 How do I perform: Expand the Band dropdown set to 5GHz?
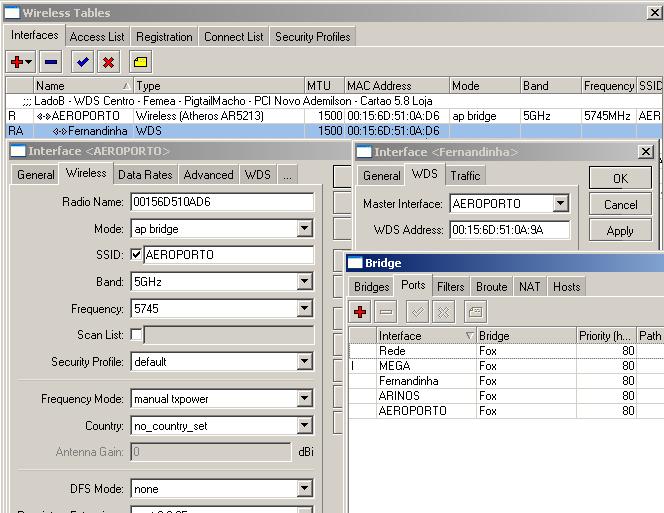tap(304, 282)
